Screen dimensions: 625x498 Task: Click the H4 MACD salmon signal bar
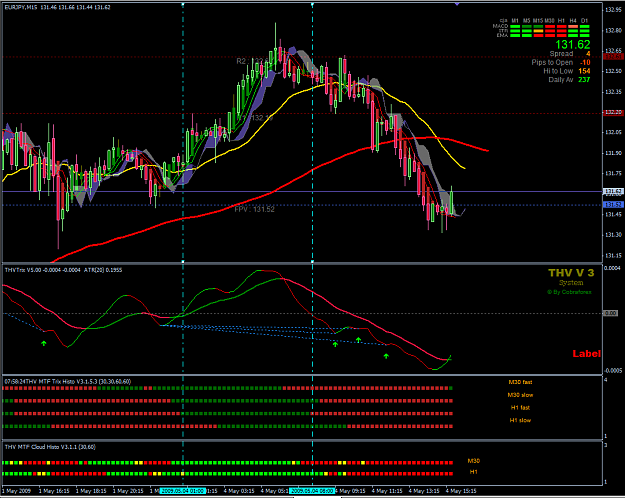tap(573, 27)
